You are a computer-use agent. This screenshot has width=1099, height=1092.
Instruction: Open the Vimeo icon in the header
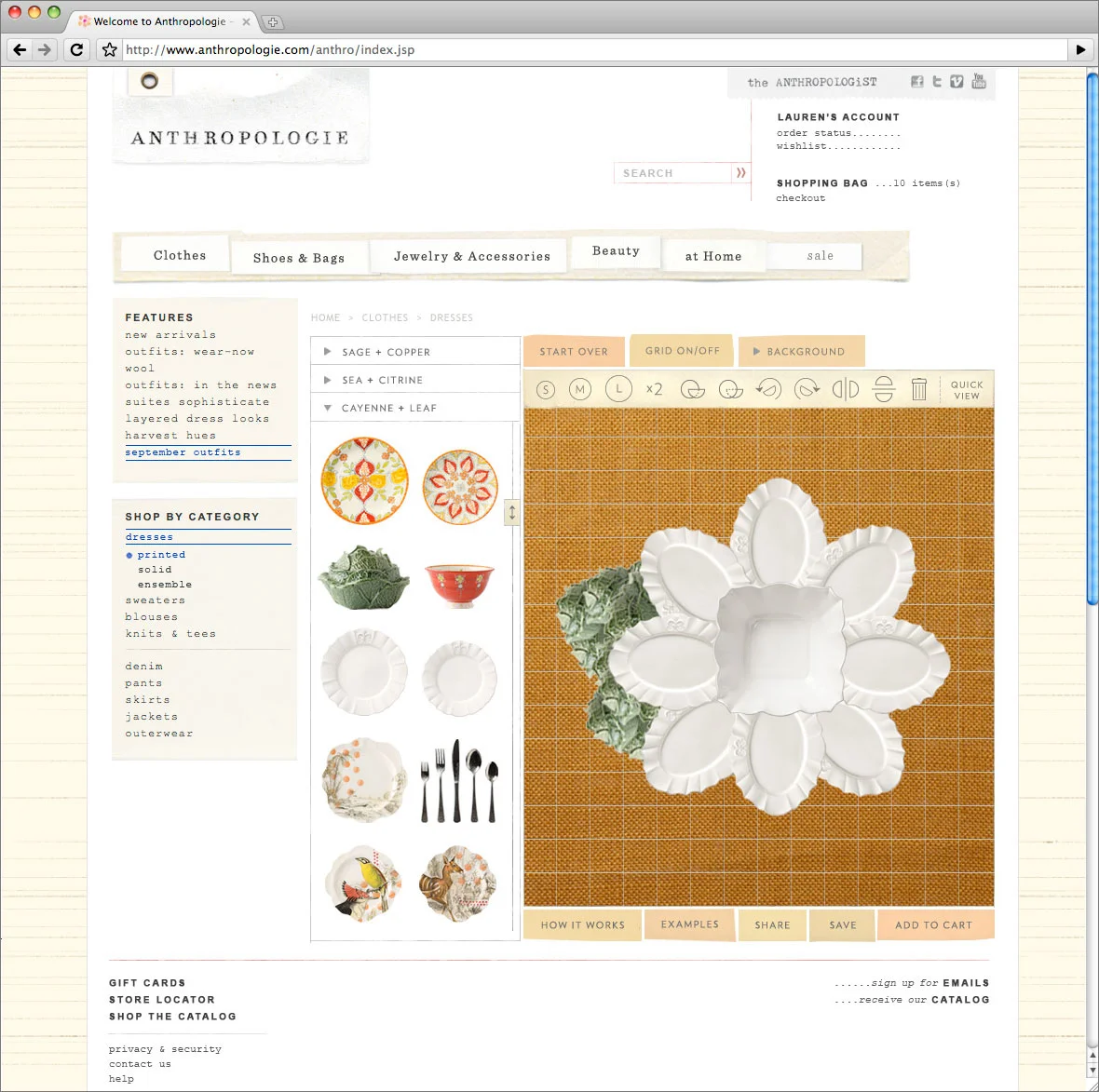(957, 81)
